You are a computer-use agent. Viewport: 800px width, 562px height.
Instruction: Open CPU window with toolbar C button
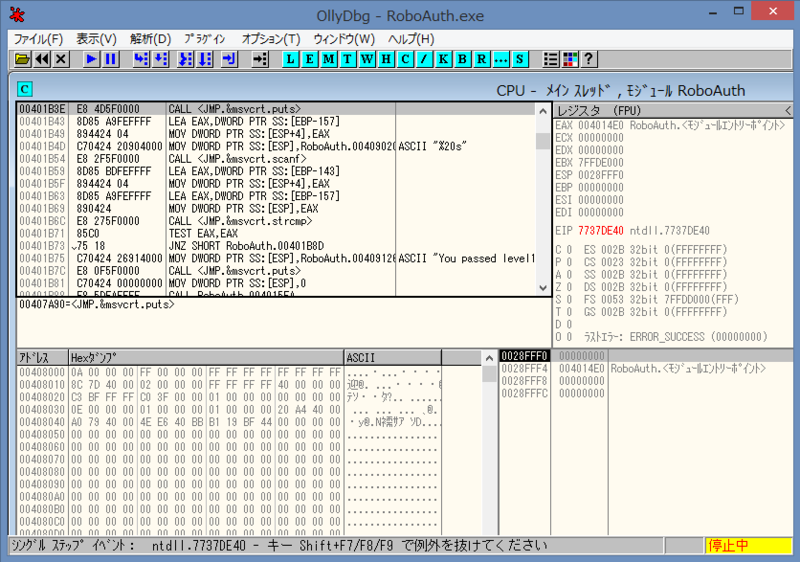pyautogui.click(x=405, y=59)
